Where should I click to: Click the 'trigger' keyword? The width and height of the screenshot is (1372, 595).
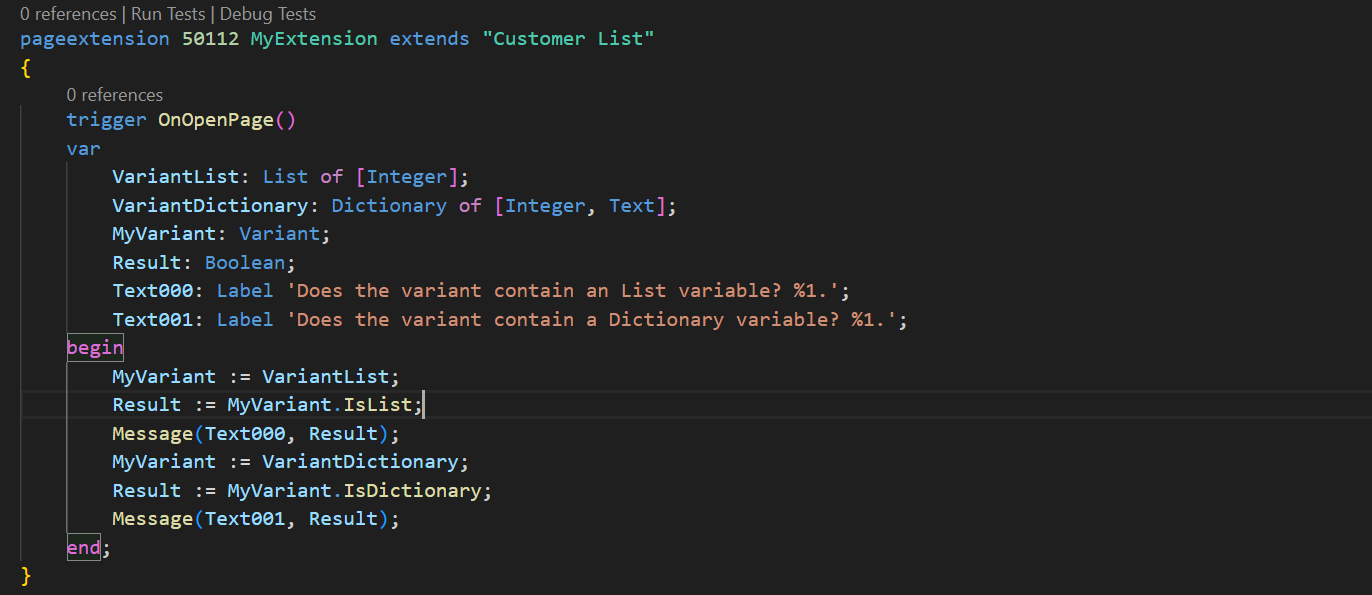(106, 120)
